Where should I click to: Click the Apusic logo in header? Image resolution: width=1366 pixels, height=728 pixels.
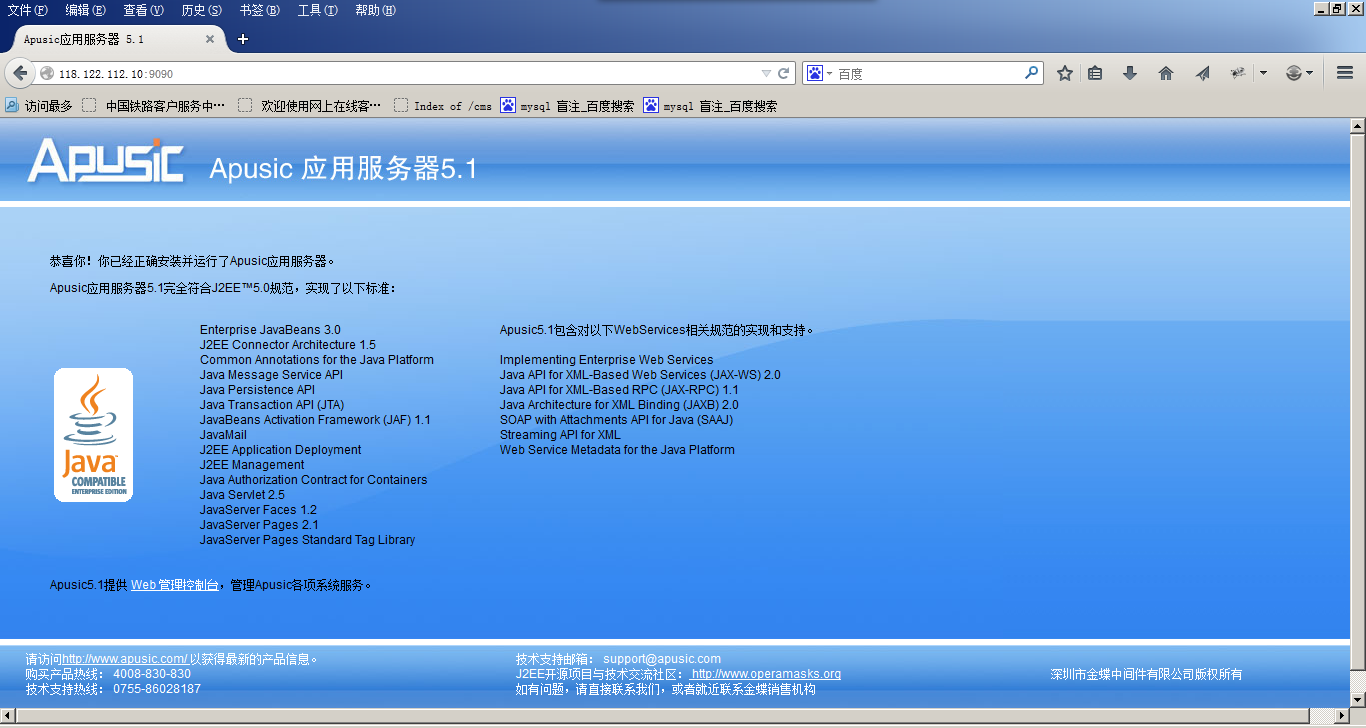point(105,160)
